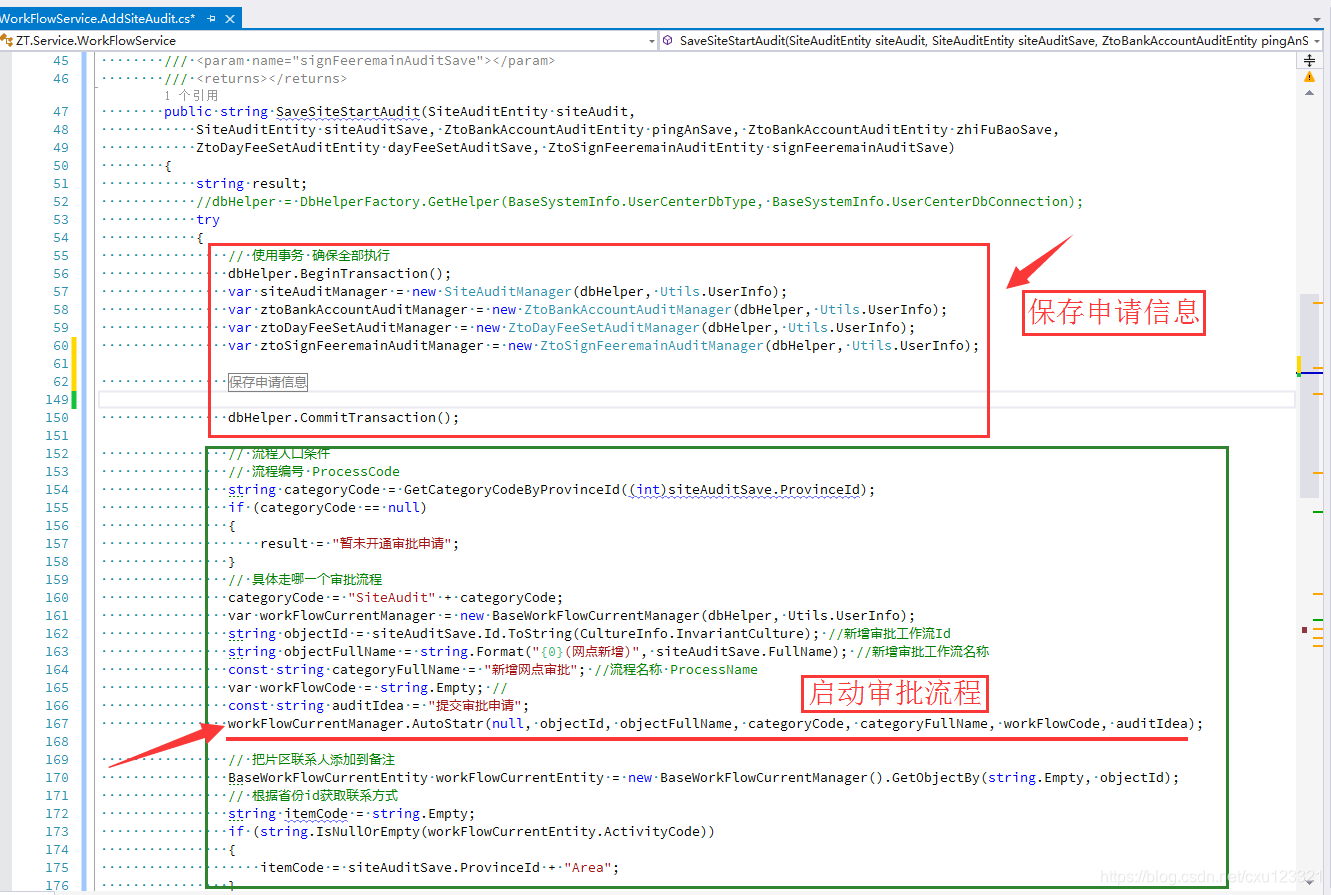This screenshot has height=895, width=1331.
Task: Click the '// 使用事务 确保全部执行' comment on line 55
Action: [309, 255]
